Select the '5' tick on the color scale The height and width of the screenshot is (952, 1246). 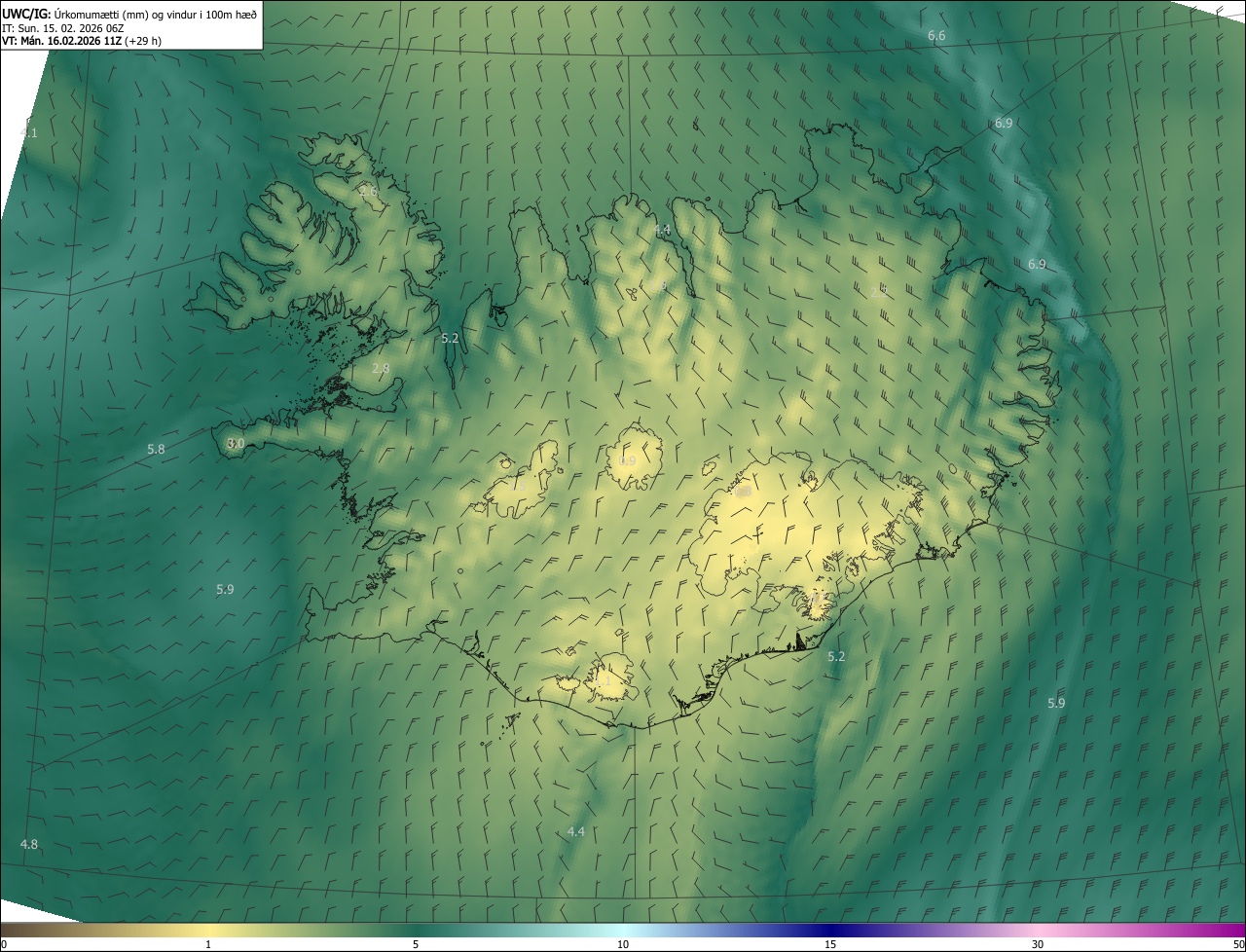[416, 944]
